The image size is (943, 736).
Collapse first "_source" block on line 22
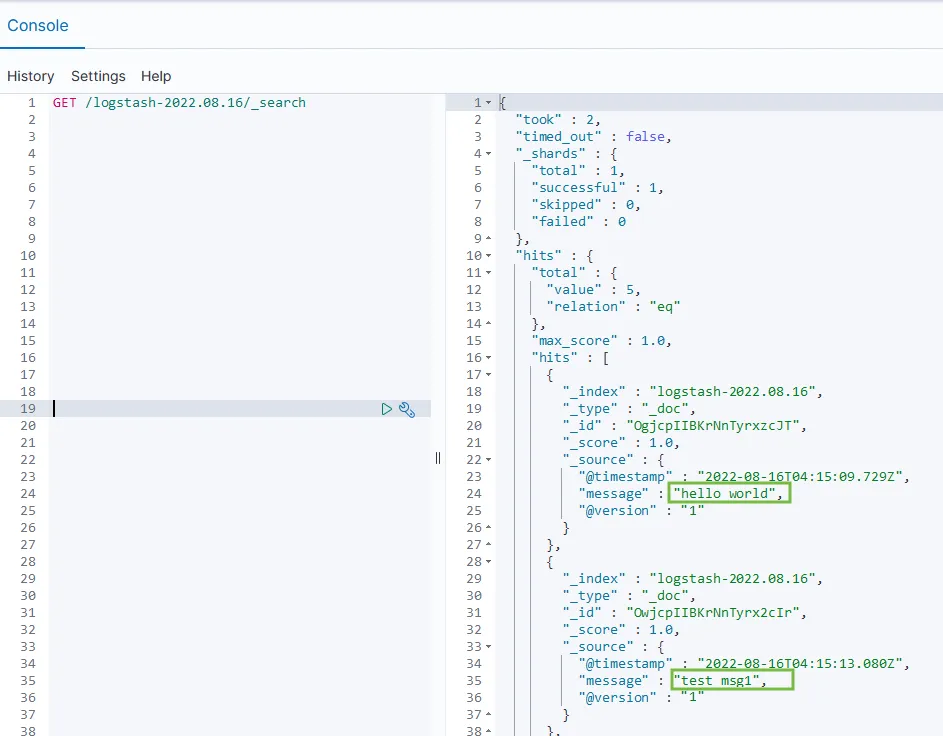(x=488, y=460)
